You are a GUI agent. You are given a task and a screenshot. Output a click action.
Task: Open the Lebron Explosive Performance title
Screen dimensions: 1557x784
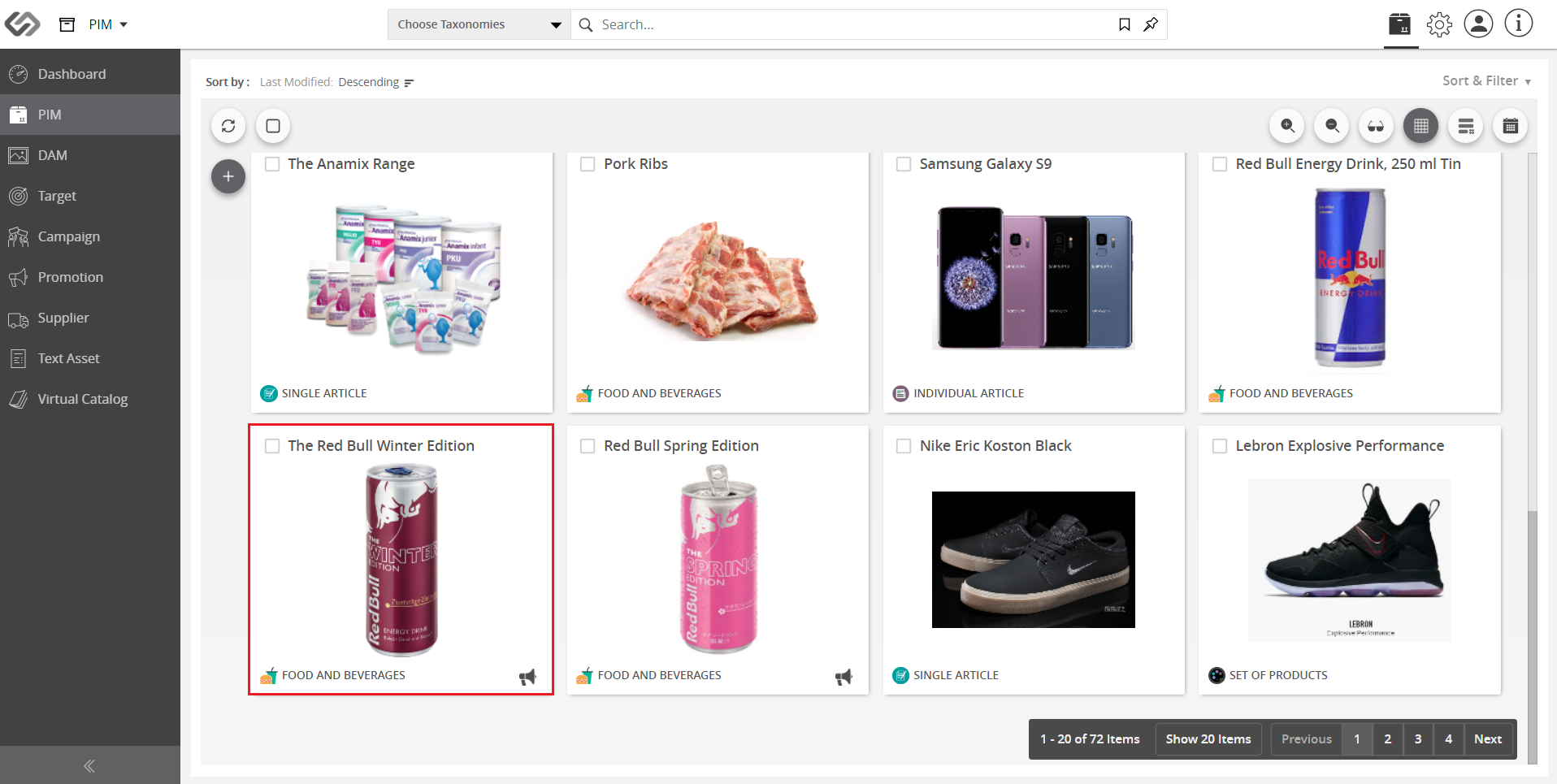(1340, 446)
